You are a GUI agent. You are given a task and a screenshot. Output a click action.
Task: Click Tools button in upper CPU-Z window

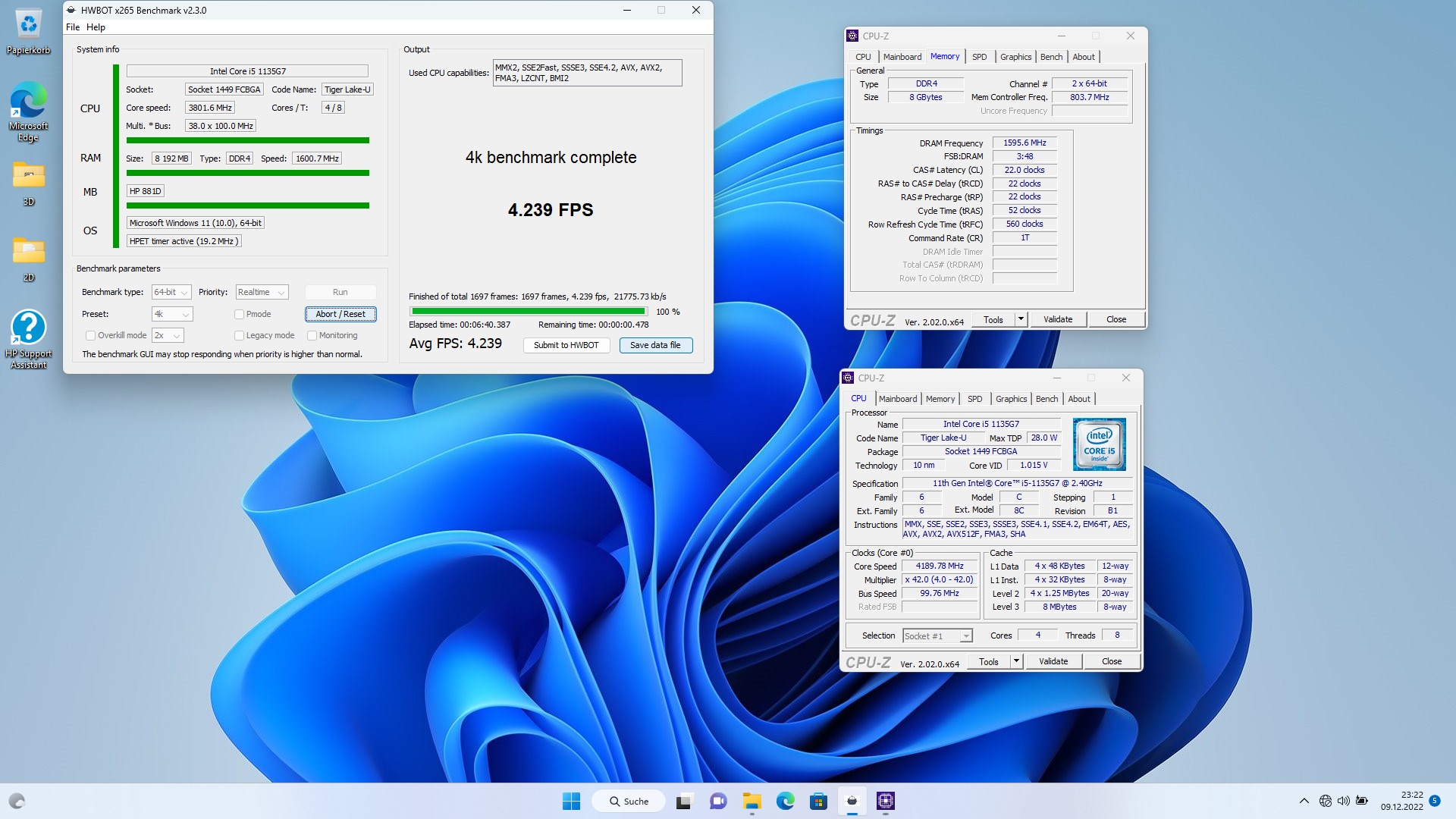pos(993,319)
